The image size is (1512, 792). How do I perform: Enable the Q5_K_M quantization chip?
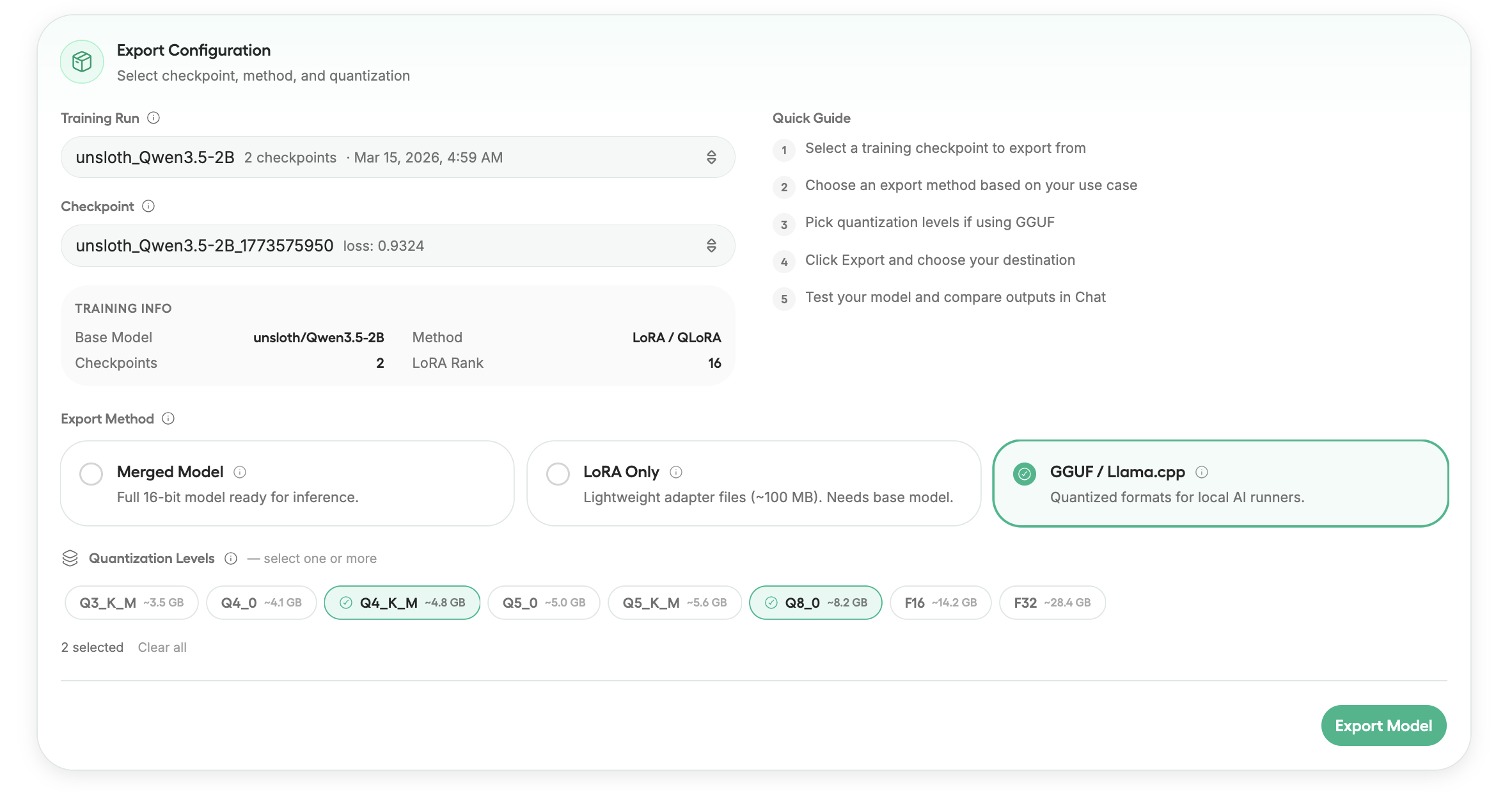[x=674, y=603]
